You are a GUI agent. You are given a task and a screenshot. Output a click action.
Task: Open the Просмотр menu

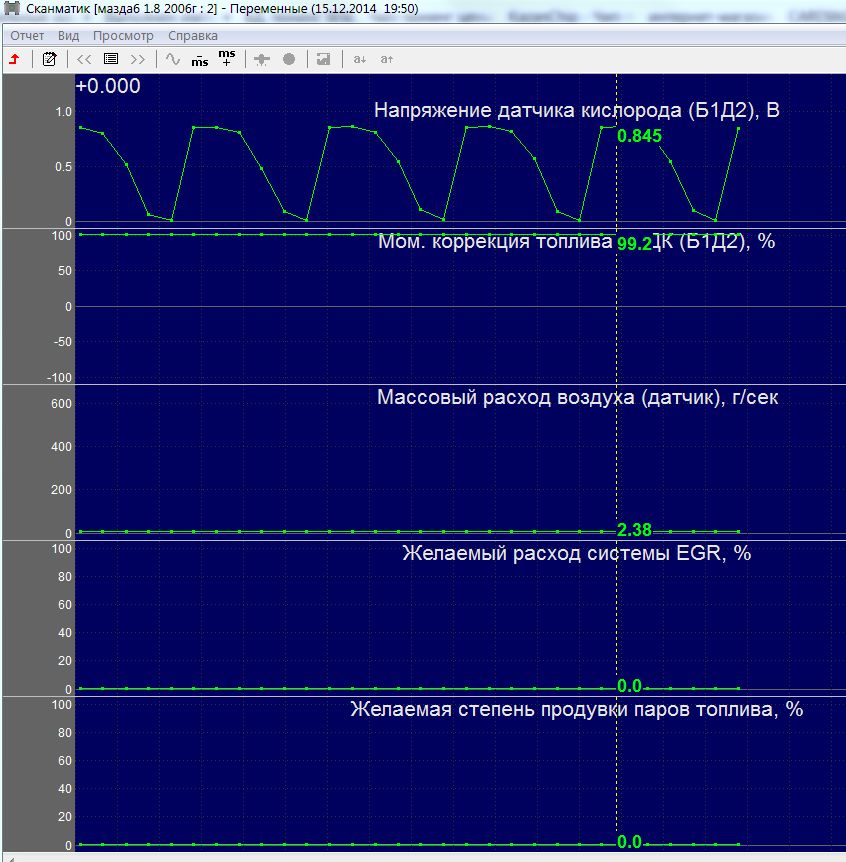pyautogui.click(x=123, y=35)
